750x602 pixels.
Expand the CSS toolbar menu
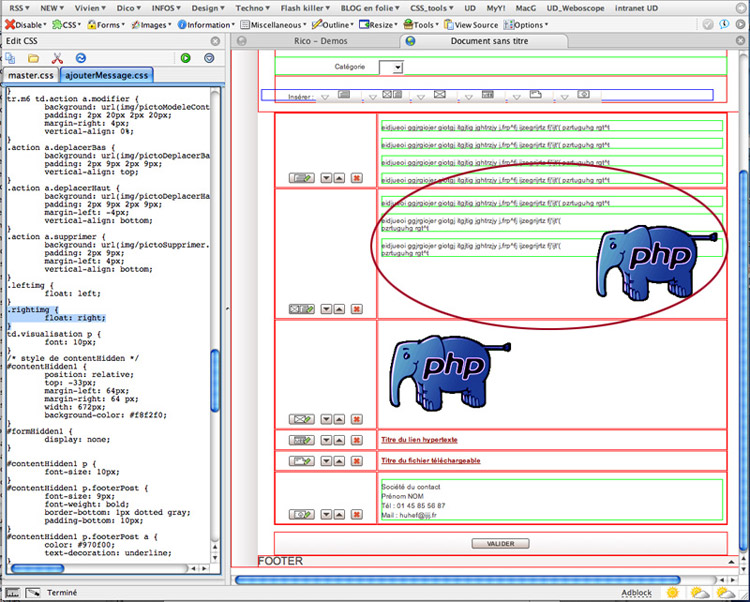pos(68,24)
